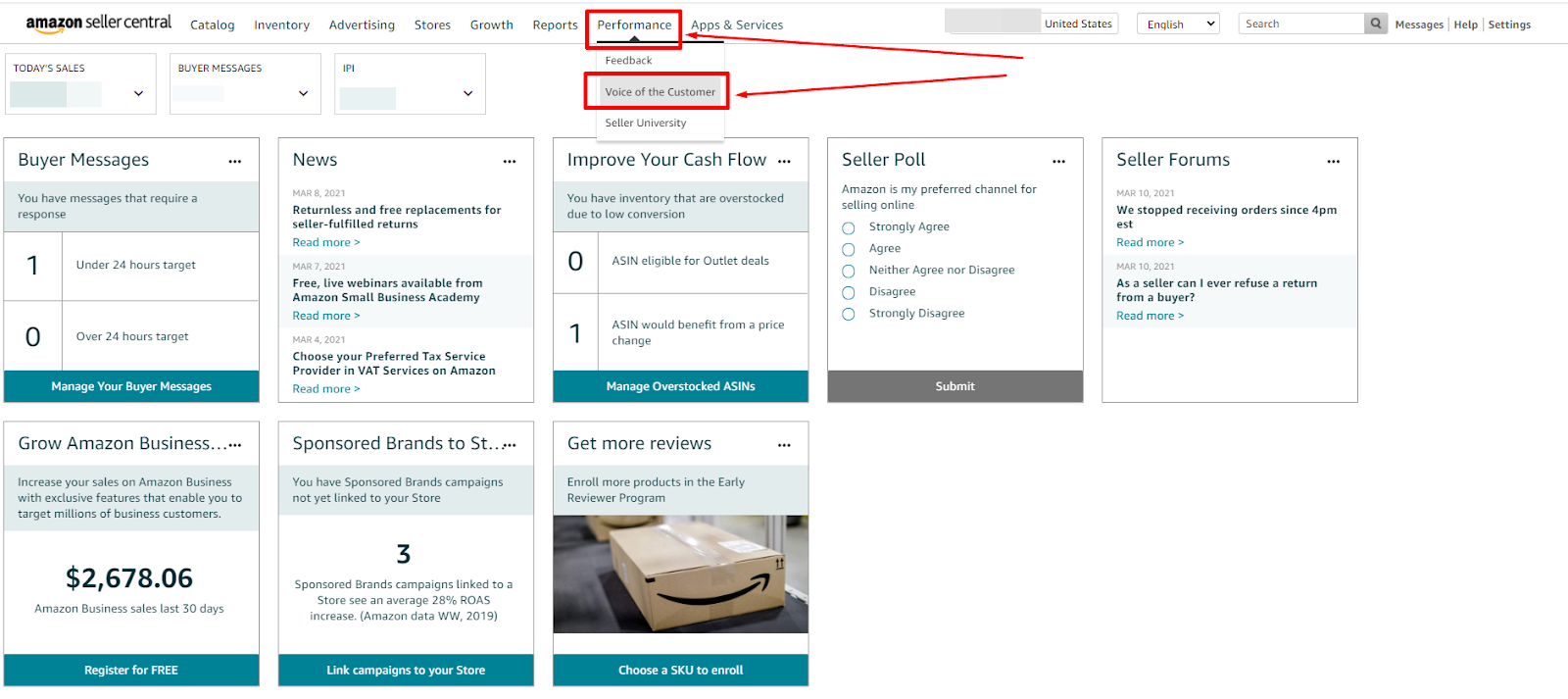
Task: Click ASIN eligible for Outlet deals row
Action: point(680,262)
